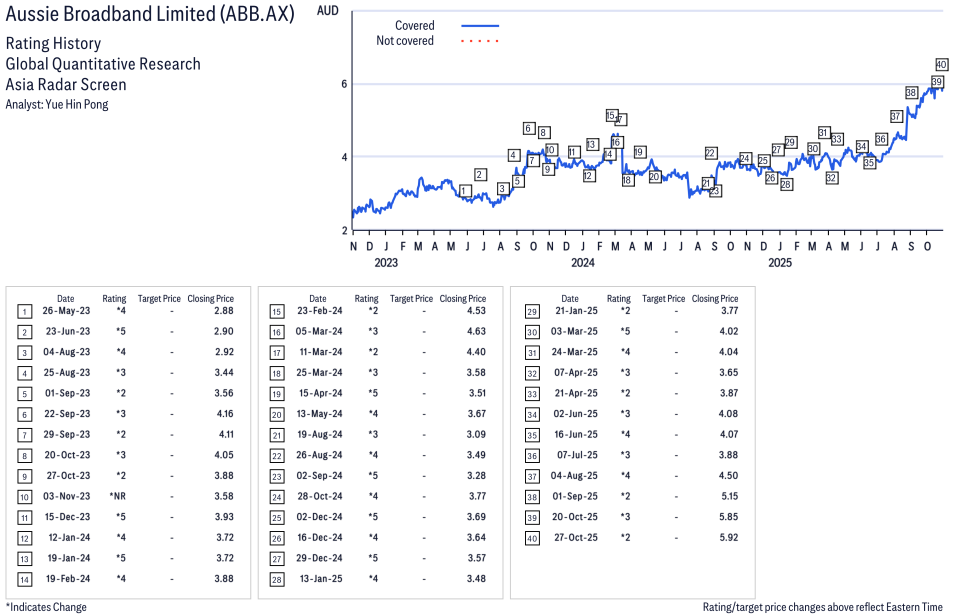Select the 5.92 closing price value
This screenshot has height=614, width=954.
[x=727, y=536]
